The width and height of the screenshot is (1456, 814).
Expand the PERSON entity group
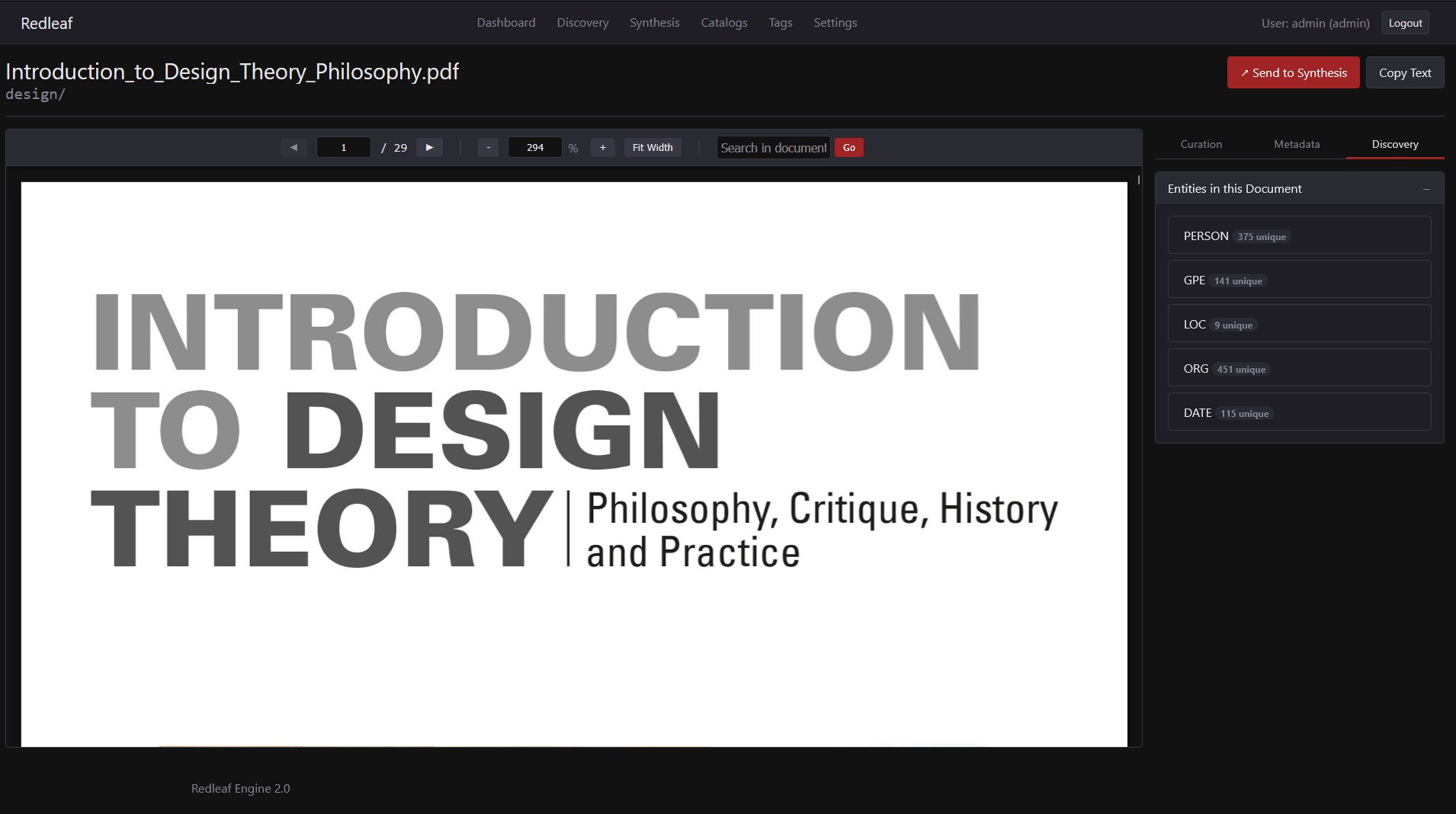(x=1298, y=236)
